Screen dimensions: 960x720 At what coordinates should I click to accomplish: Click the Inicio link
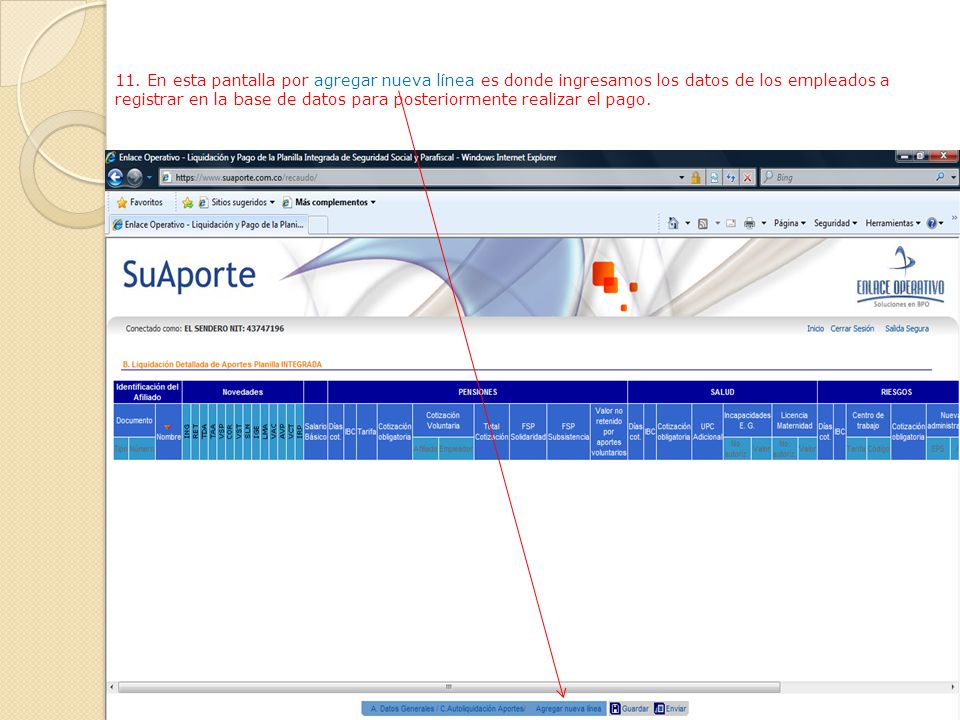point(815,329)
